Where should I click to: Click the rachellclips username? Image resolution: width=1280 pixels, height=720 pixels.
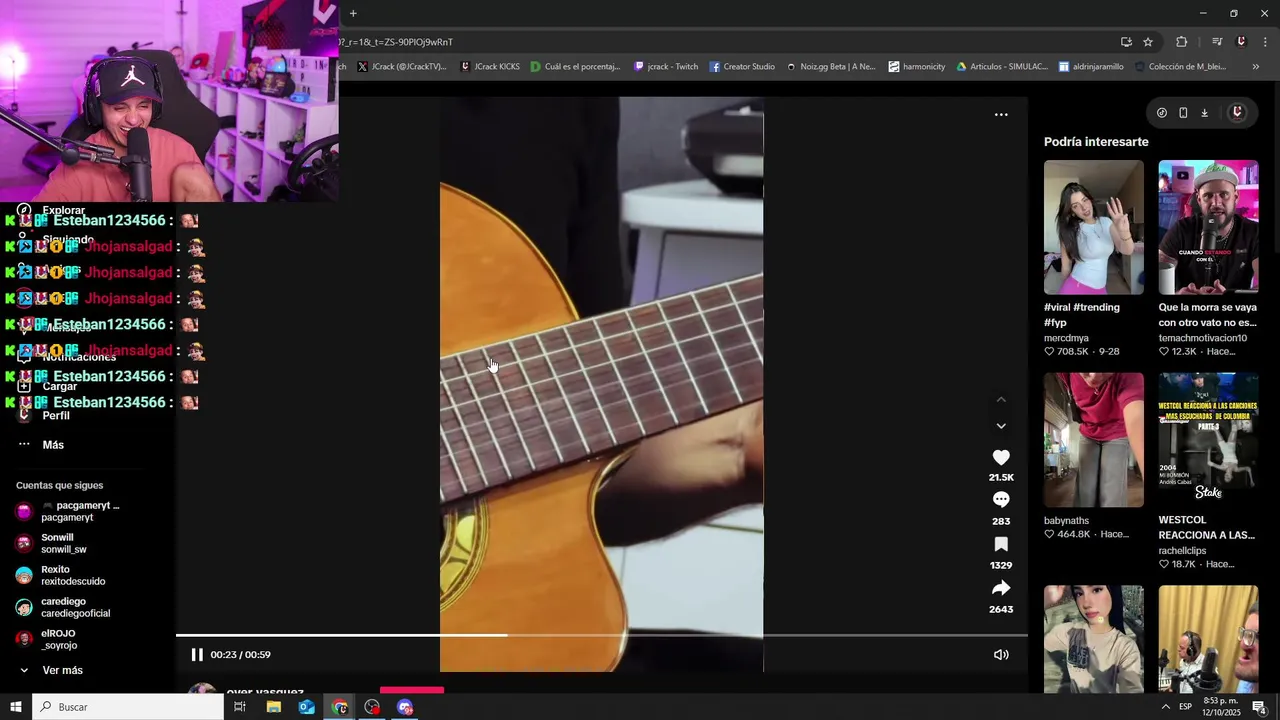pyautogui.click(x=1182, y=551)
